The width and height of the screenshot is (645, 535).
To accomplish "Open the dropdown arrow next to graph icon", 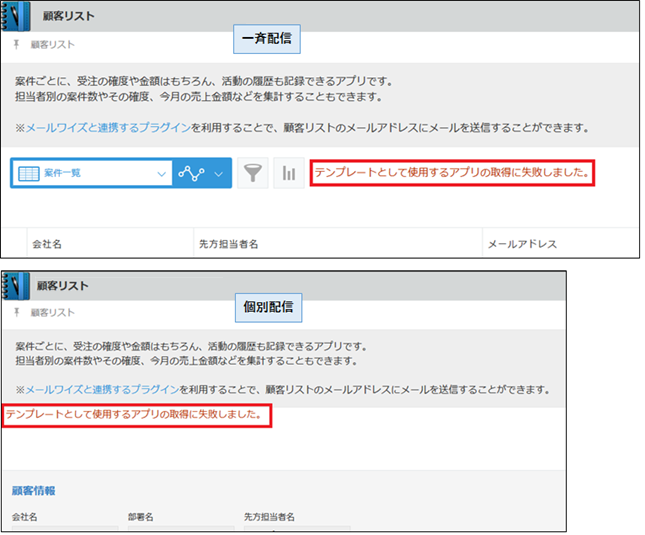I will [x=219, y=173].
